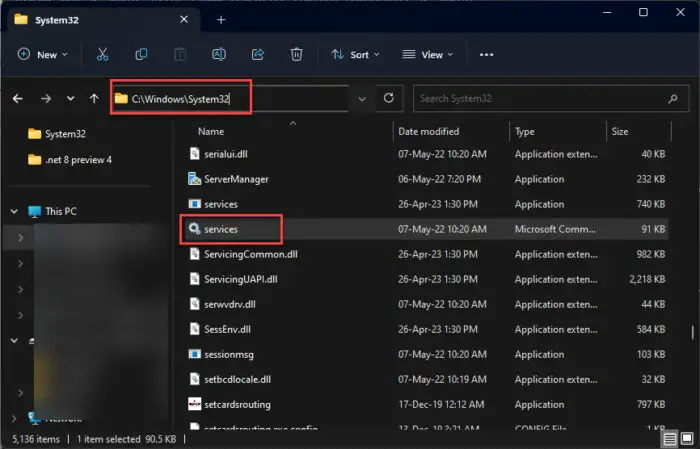Click the vertical scrollbar thumb in the file list
Screen dimensions: 700x449
tap(692, 332)
